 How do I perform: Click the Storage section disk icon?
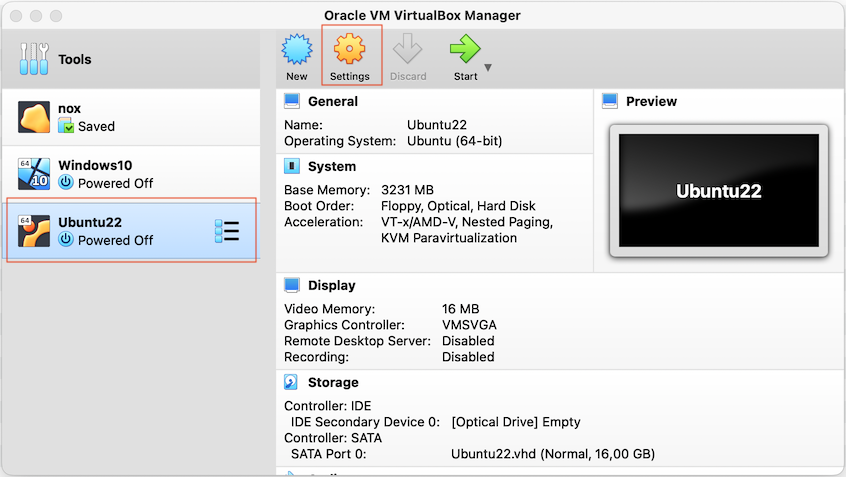(x=291, y=383)
